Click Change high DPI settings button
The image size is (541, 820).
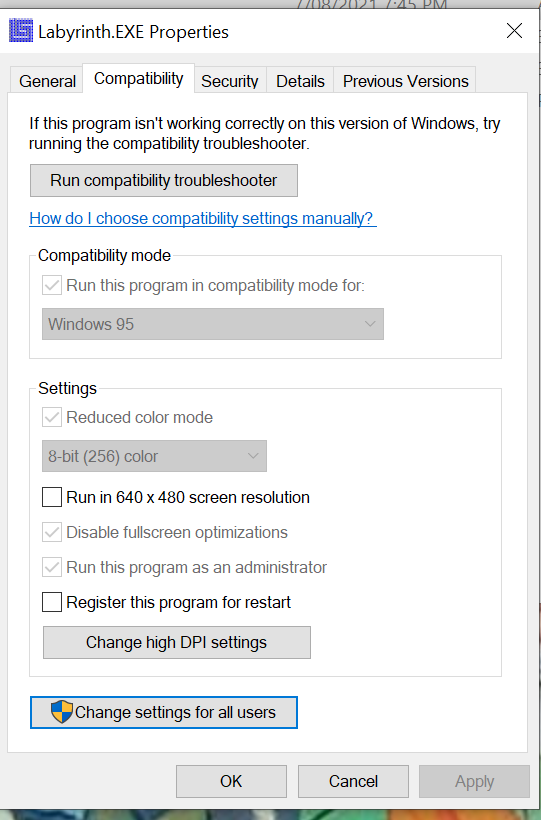(177, 642)
